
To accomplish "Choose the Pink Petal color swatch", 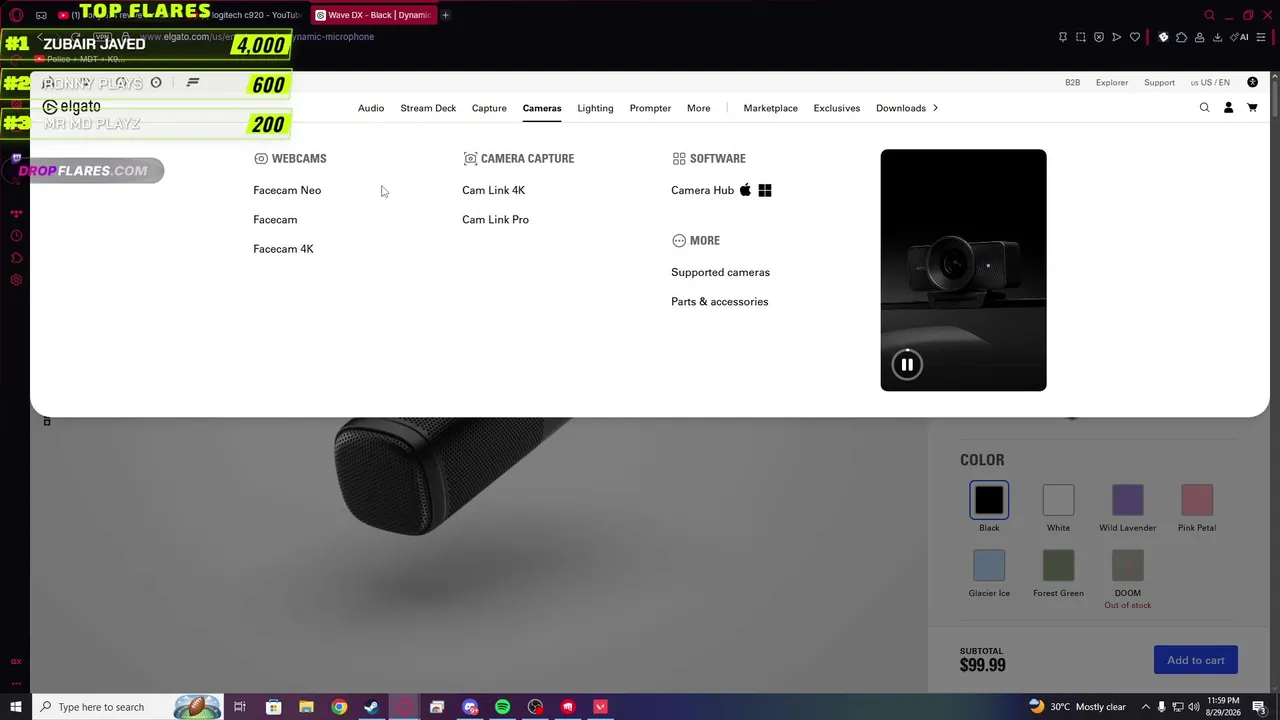I will pos(1197,500).
